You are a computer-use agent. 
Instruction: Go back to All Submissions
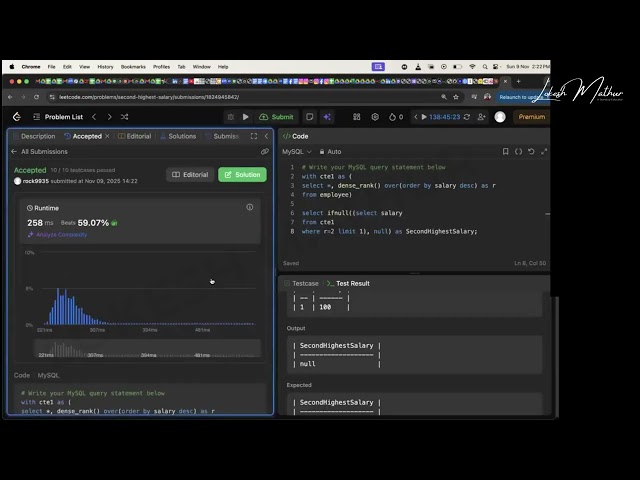pos(40,151)
